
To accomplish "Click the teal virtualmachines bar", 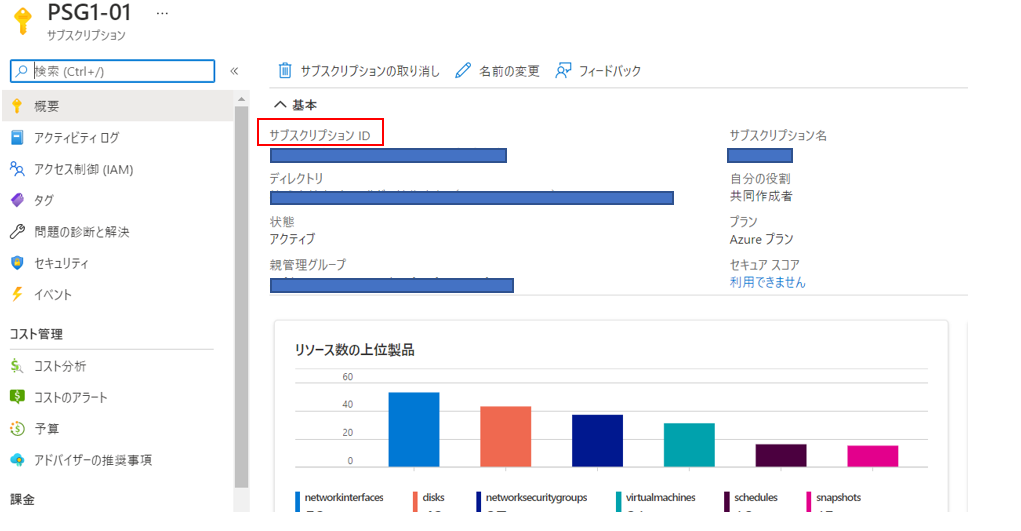I will pos(690,445).
